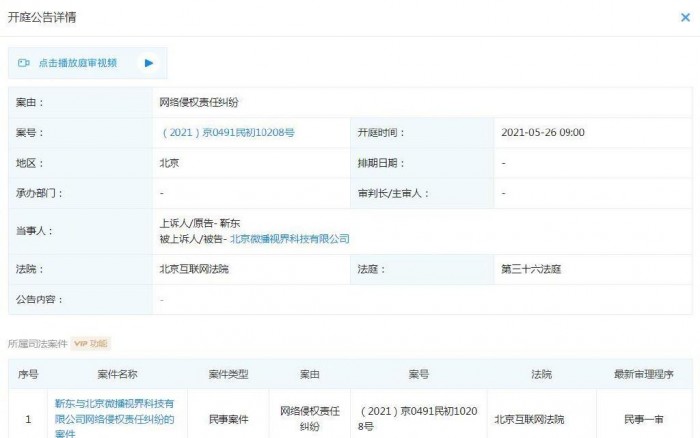Click the 案件类型 column header
Screen dimensions: 700x438
click(x=228, y=374)
